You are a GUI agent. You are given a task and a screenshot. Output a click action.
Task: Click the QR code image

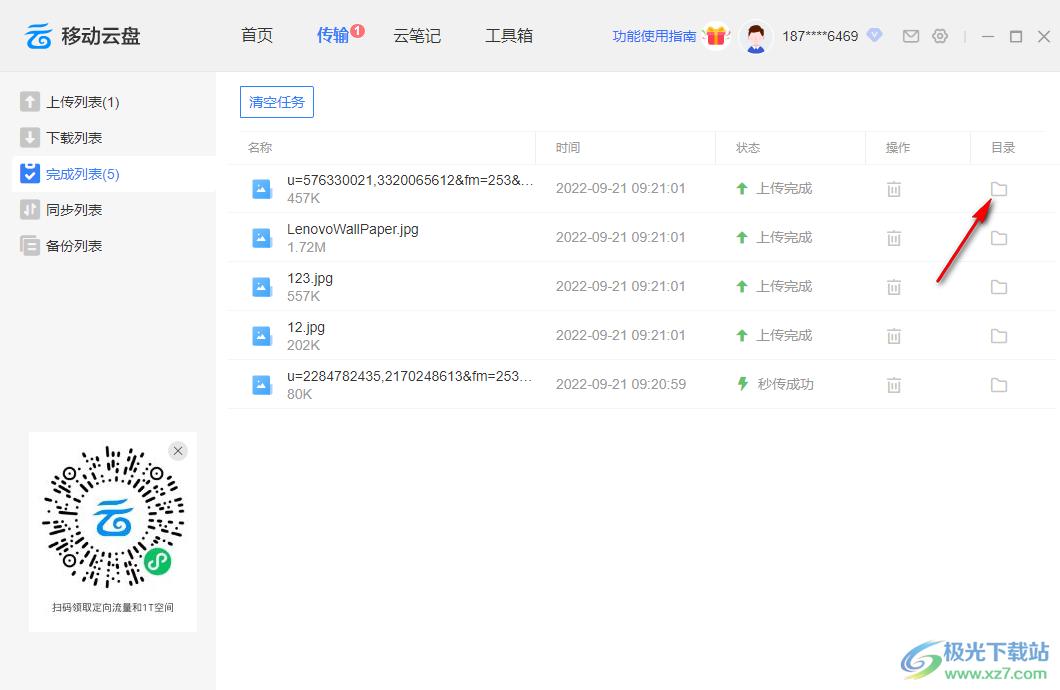point(112,517)
